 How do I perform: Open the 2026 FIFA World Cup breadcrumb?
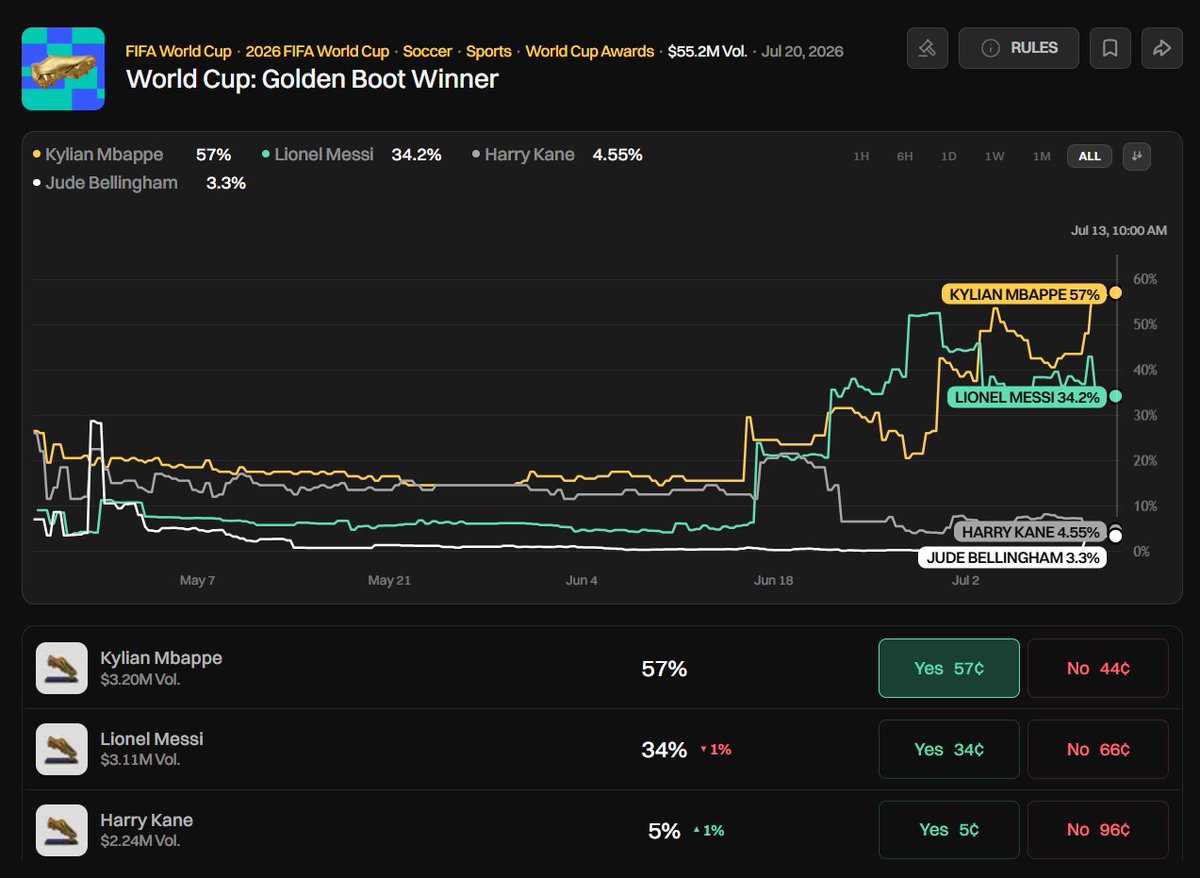click(317, 51)
